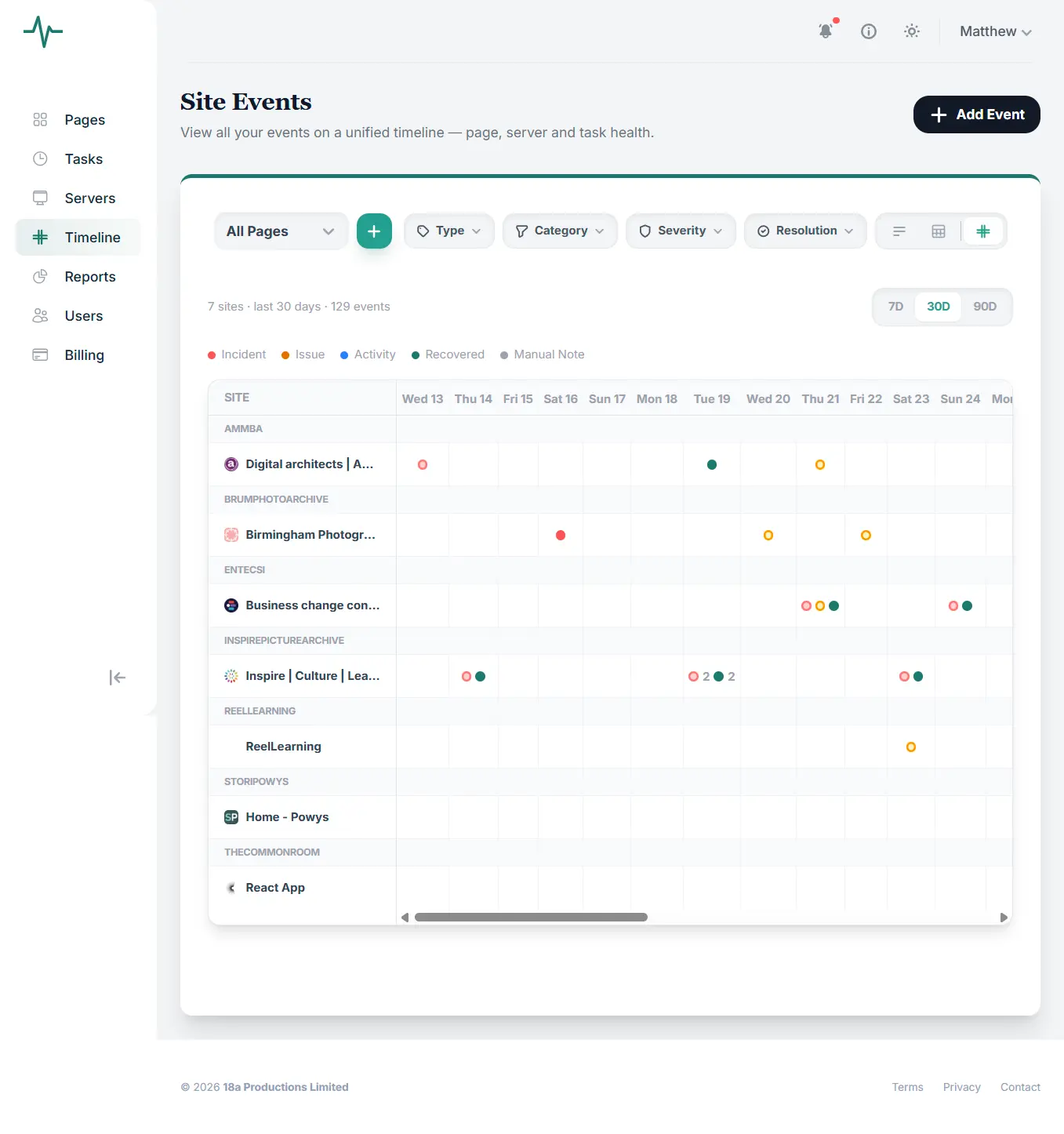Switch to list view icon

click(899, 231)
